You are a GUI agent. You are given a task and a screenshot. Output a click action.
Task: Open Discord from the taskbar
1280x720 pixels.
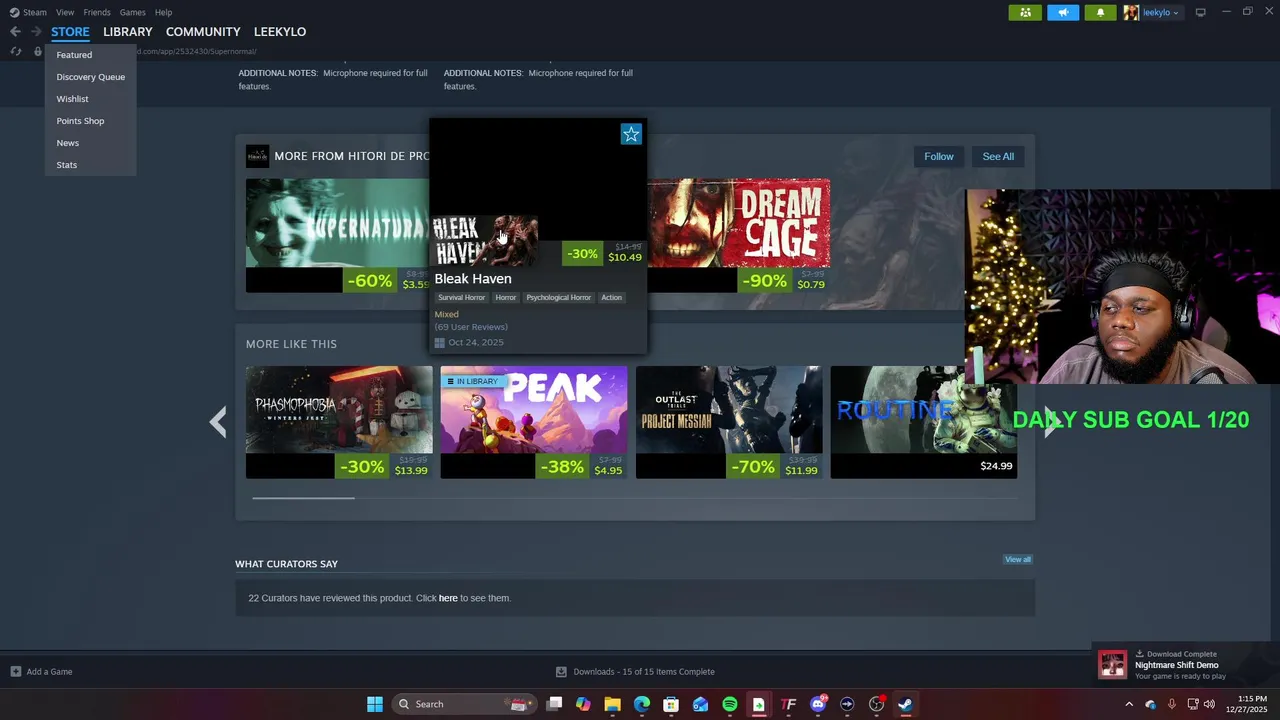click(x=818, y=704)
